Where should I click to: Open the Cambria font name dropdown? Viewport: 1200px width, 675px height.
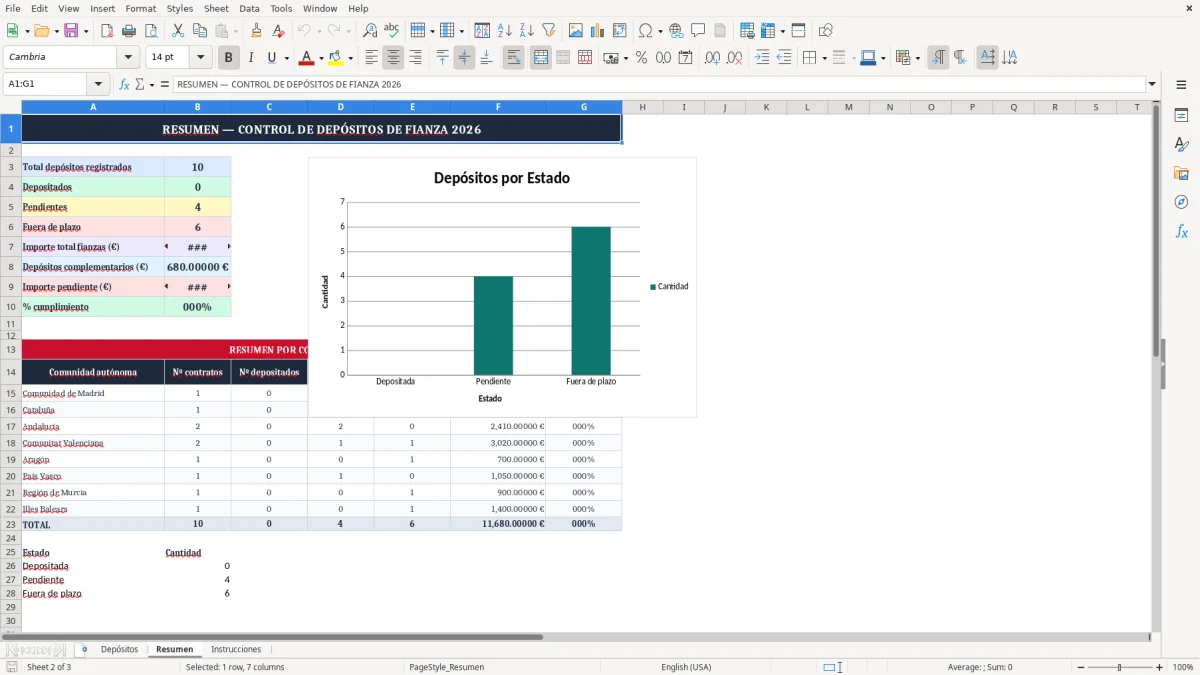pos(127,58)
